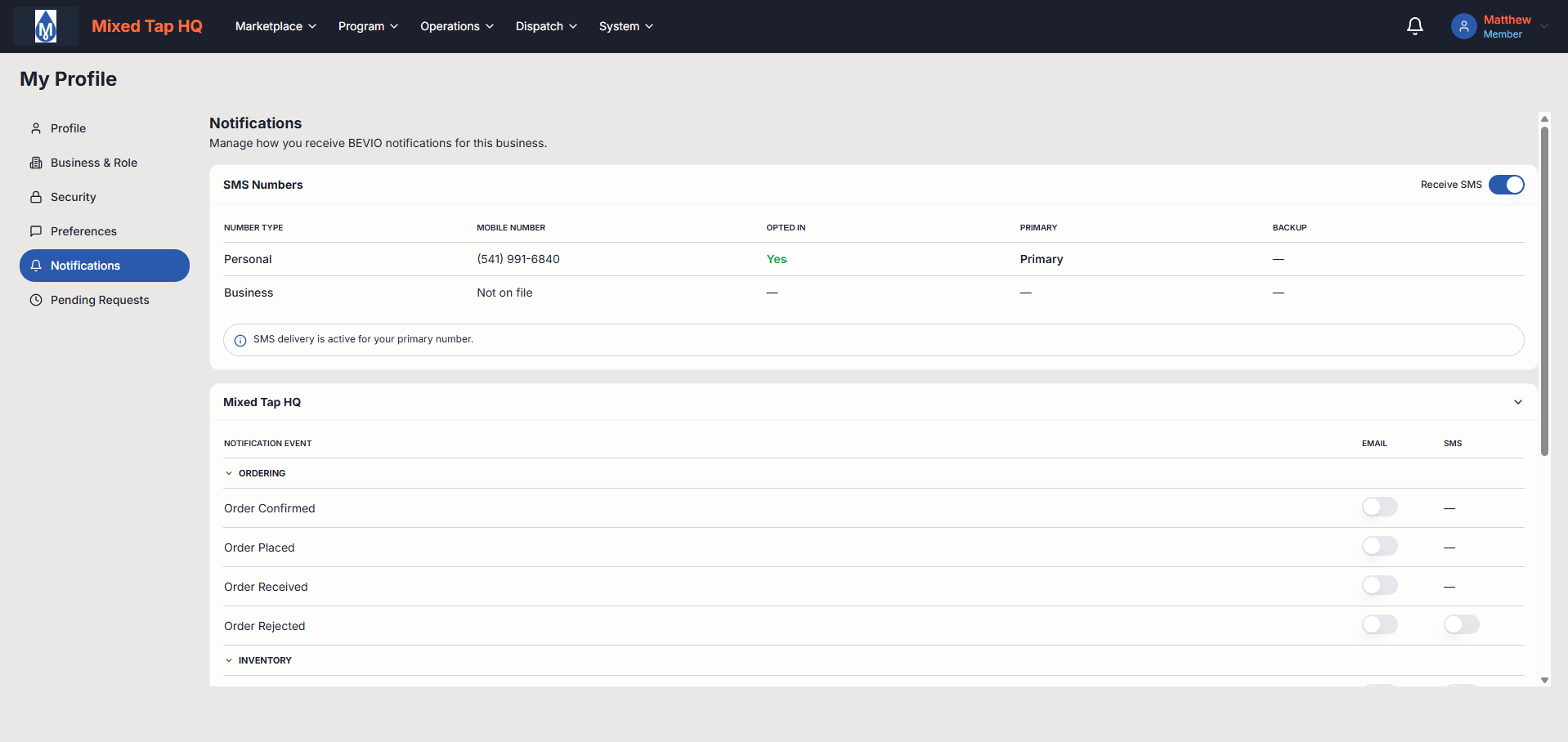Image resolution: width=1568 pixels, height=742 pixels.
Task: Click the Order Rejected event label
Action: 265,626
